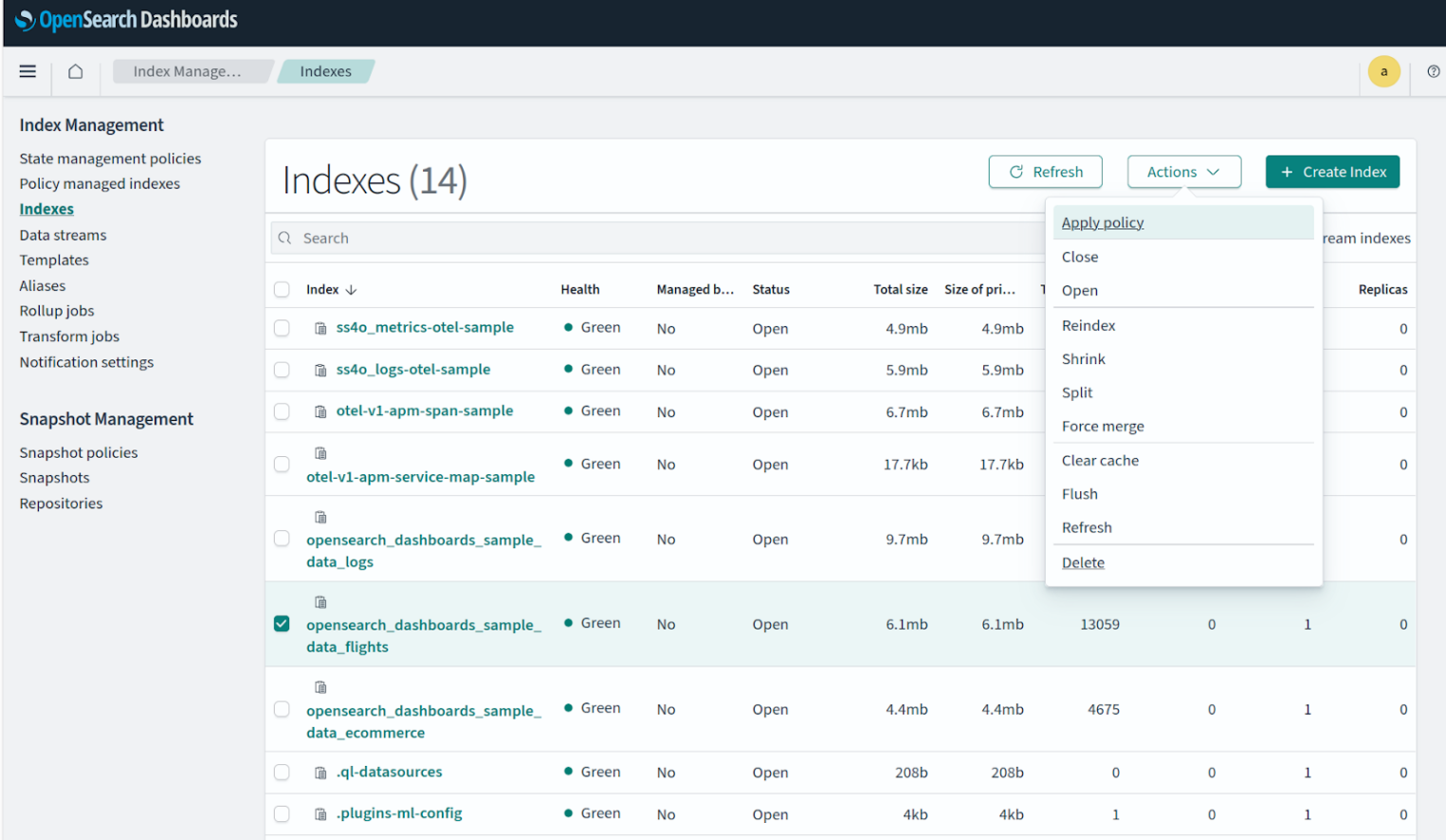Uncheck opensearch_dashboards_sample_data_flights row checkbox
The height and width of the screenshot is (840, 1446).
282,624
